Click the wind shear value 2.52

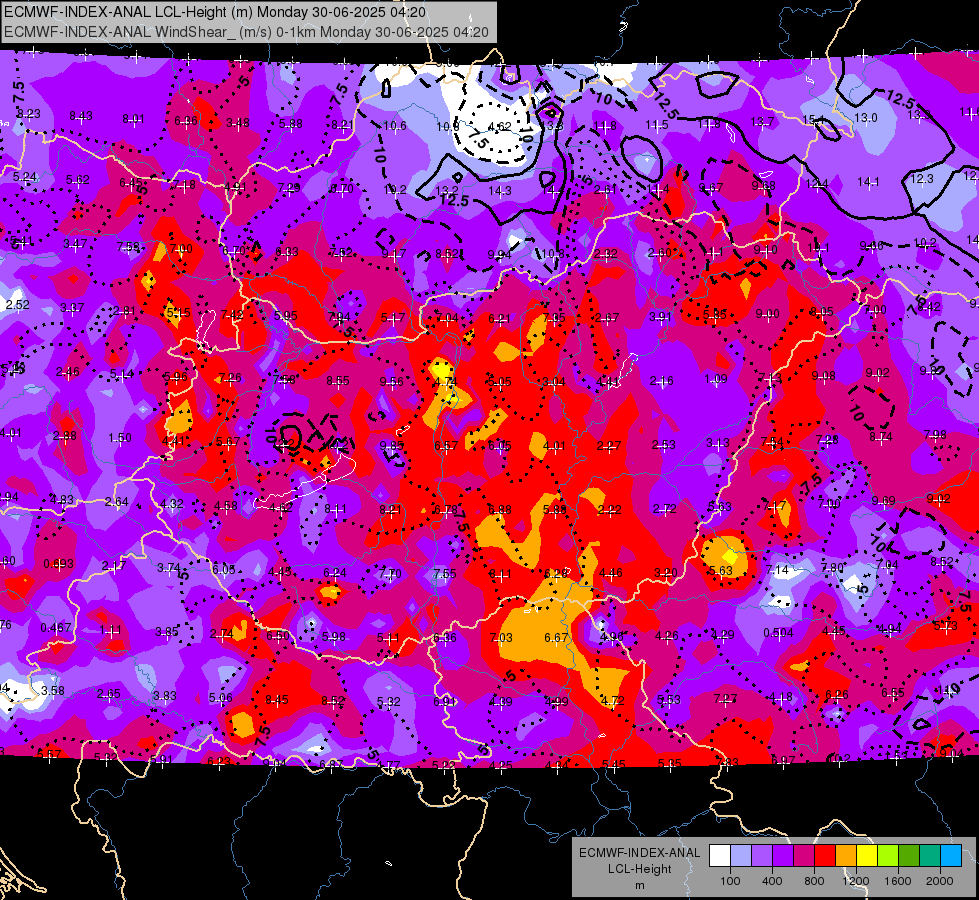17,305
